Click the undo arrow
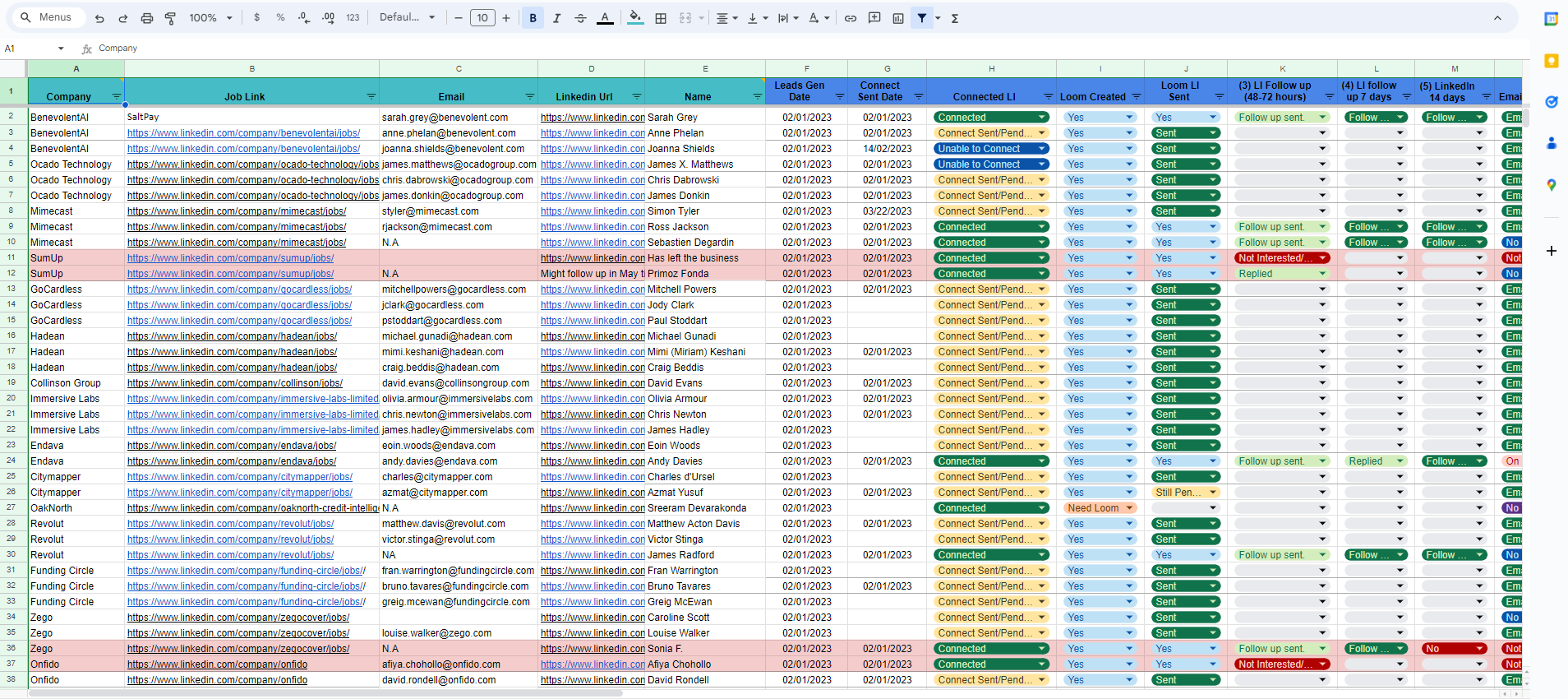The height and width of the screenshot is (699, 1568). tap(99, 18)
